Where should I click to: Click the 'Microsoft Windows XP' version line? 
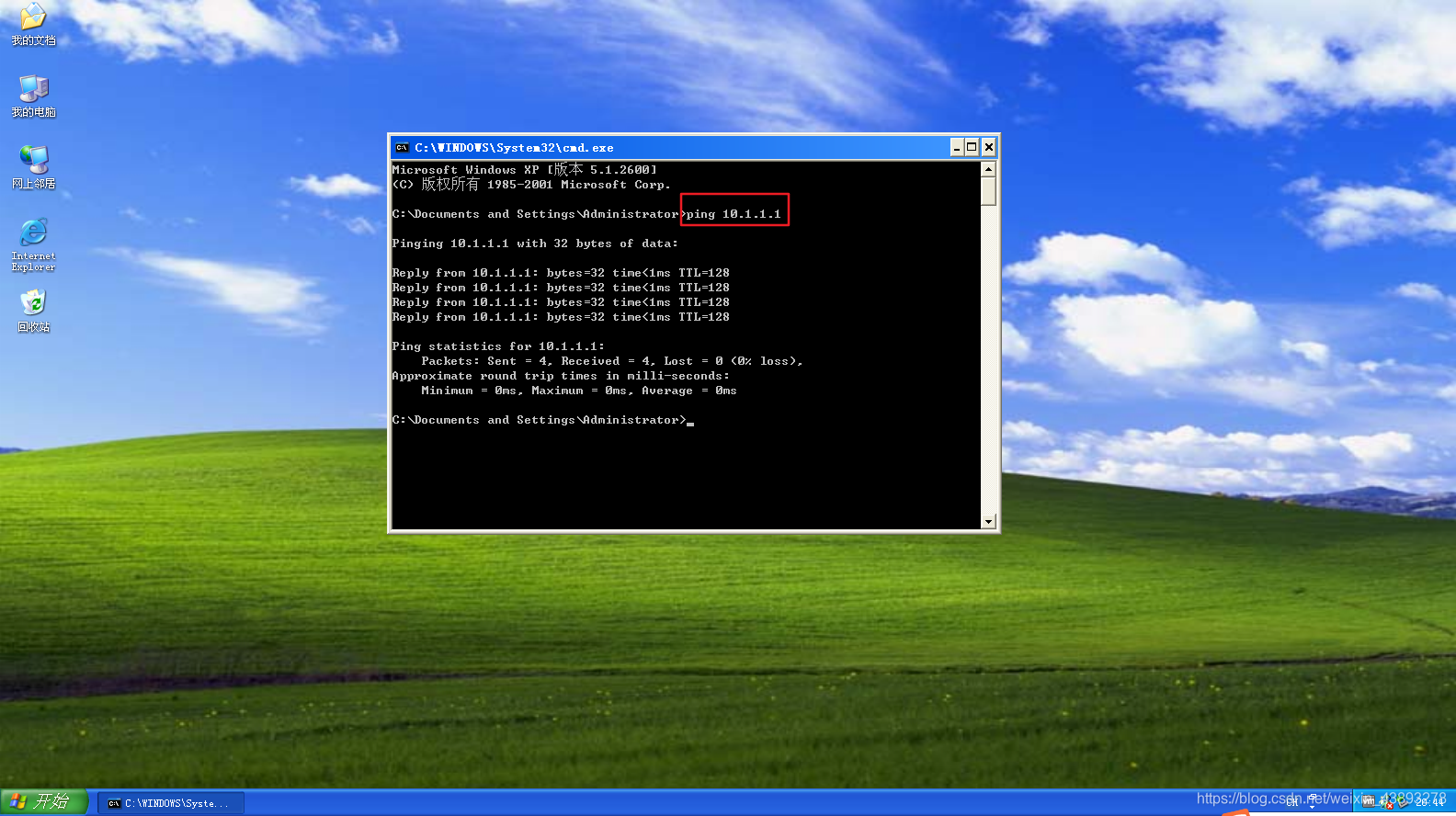click(x=524, y=169)
